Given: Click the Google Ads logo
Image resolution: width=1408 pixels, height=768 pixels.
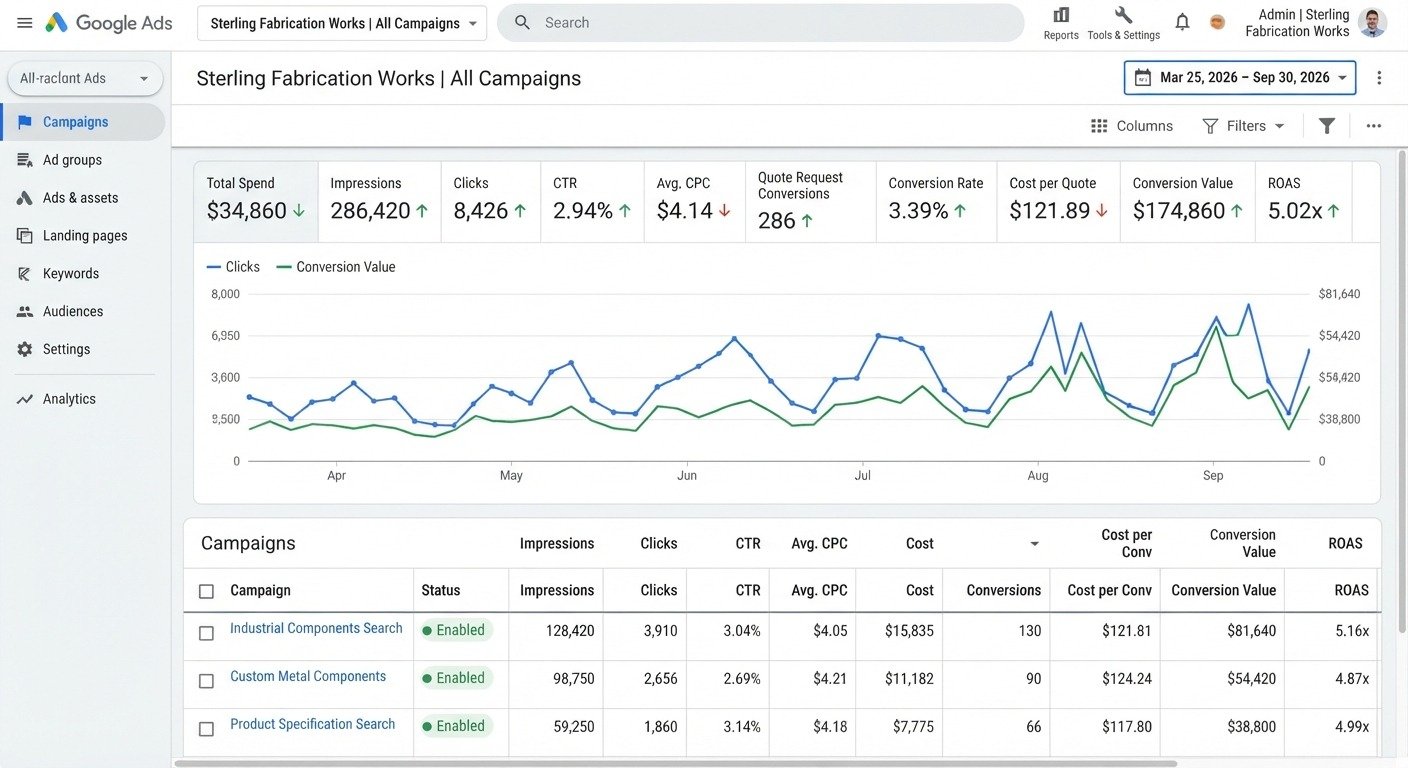Looking at the screenshot, I should (x=109, y=23).
